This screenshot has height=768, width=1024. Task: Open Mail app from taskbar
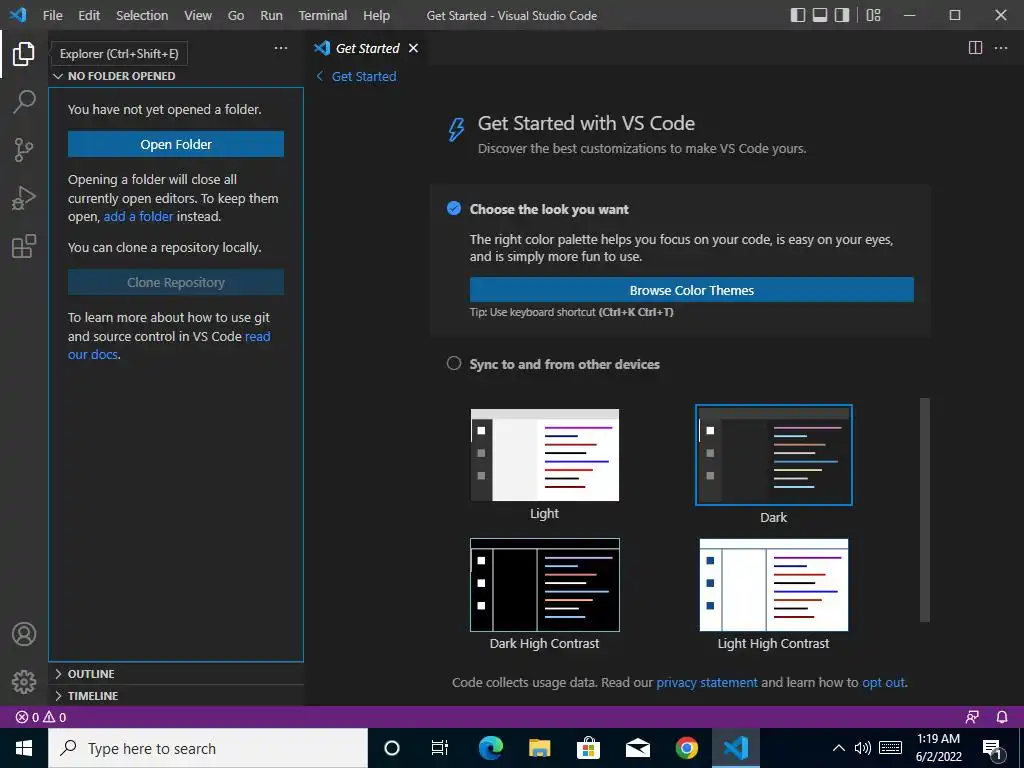pos(637,748)
